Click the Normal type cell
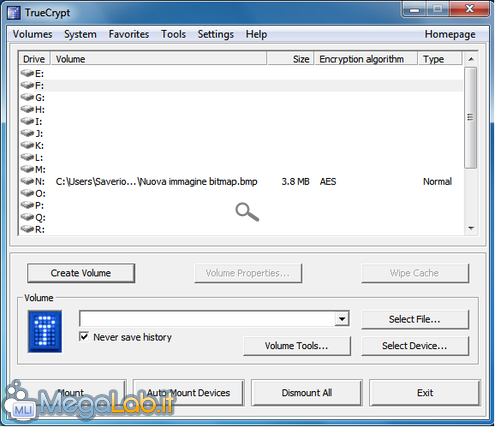Image resolution: width=495 pixels, height=427 pixels. [x=437, y=181]
